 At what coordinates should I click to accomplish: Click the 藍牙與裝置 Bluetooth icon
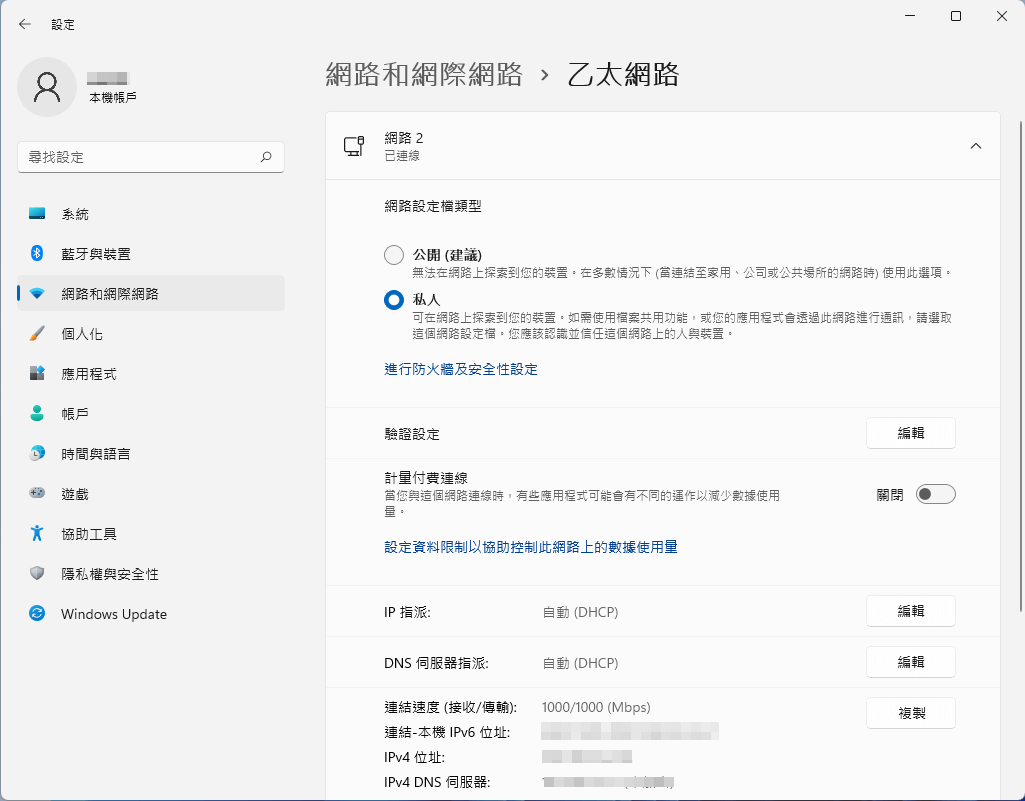pos(37,254)
